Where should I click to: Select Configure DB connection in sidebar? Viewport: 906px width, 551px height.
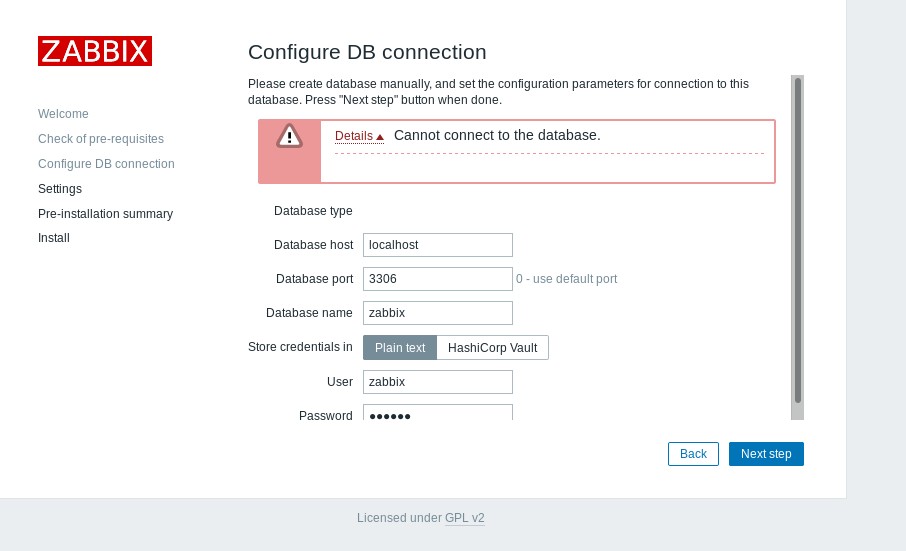106,164
